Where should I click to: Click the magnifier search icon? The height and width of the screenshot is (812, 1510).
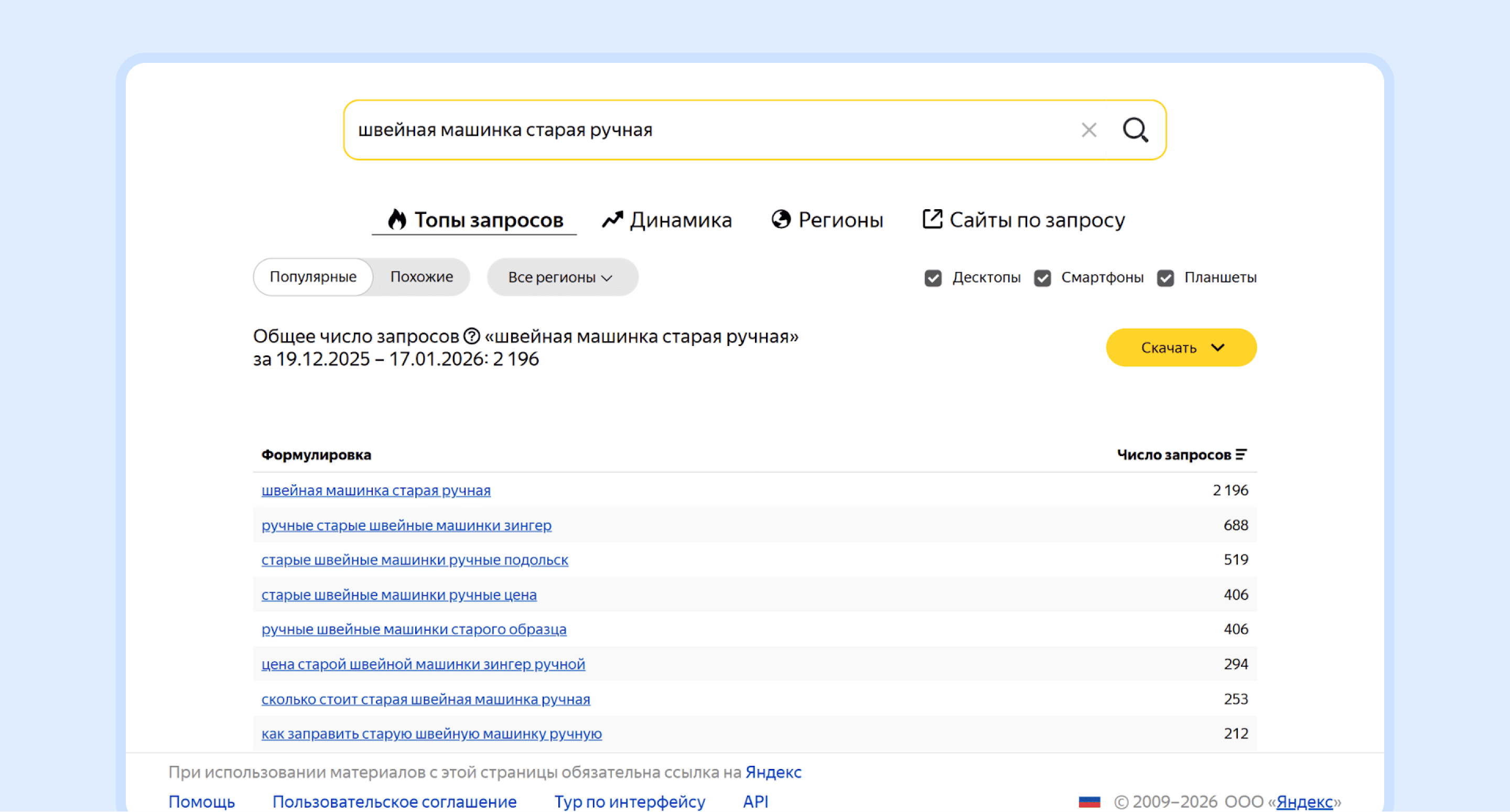tap(1136, 129)
